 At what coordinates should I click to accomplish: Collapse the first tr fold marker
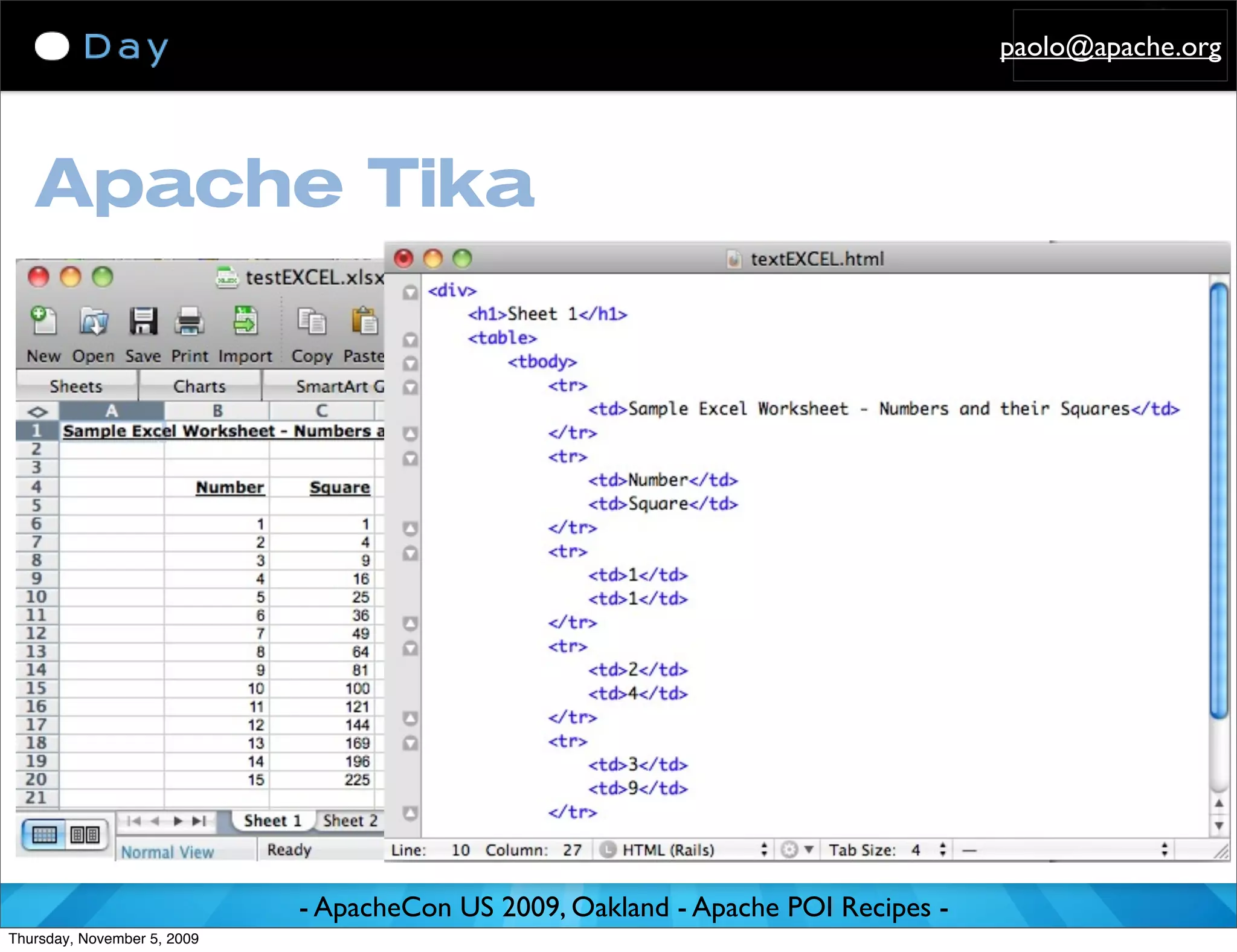click(x=410, y=387)
